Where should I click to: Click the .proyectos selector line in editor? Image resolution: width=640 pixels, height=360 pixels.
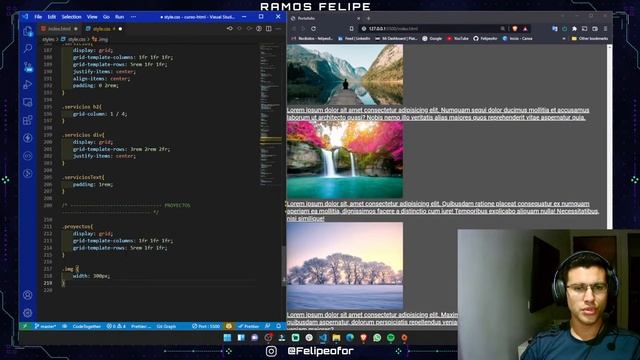coord(78,227)
